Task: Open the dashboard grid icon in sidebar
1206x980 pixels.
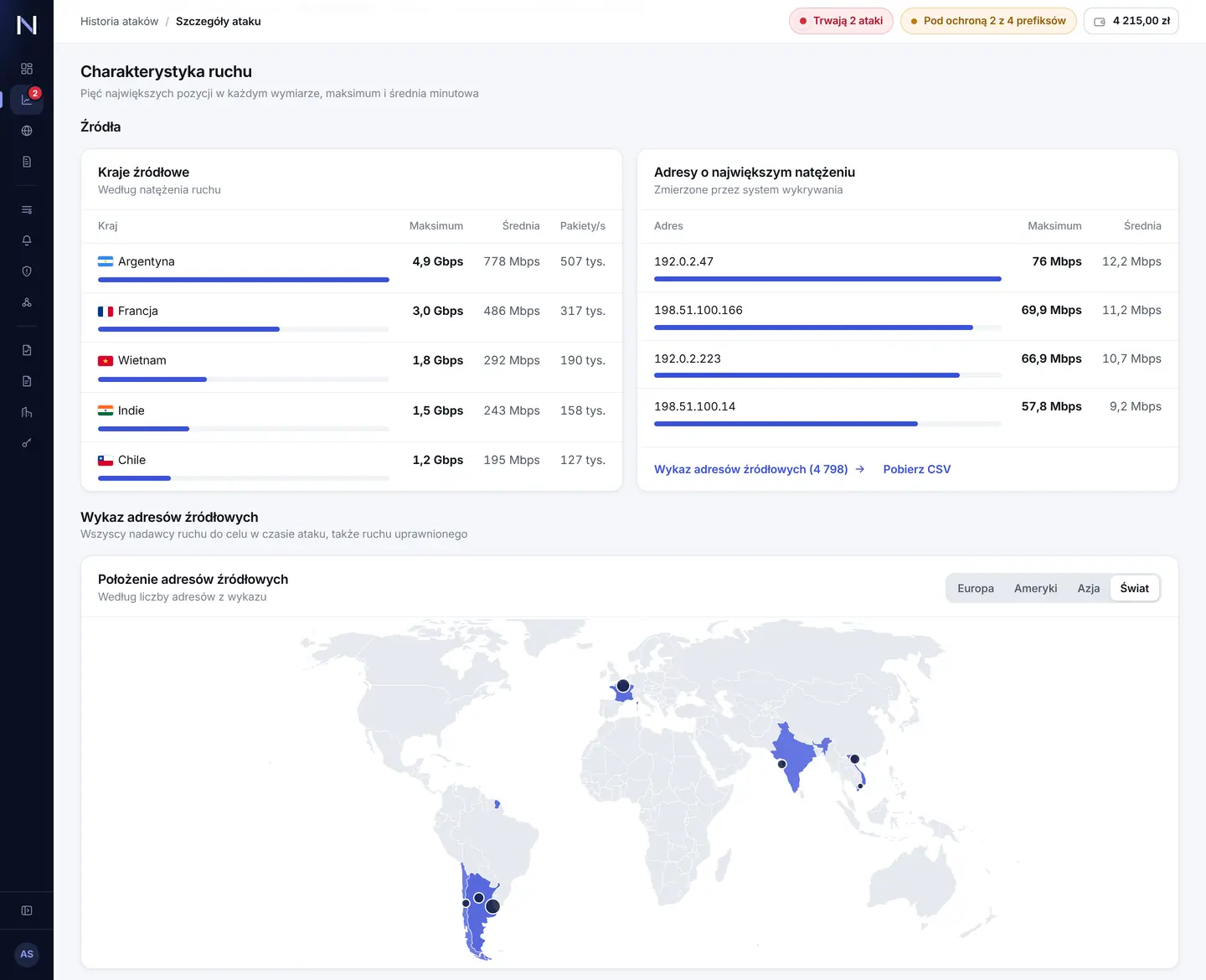Action: [x=27, y=69]
